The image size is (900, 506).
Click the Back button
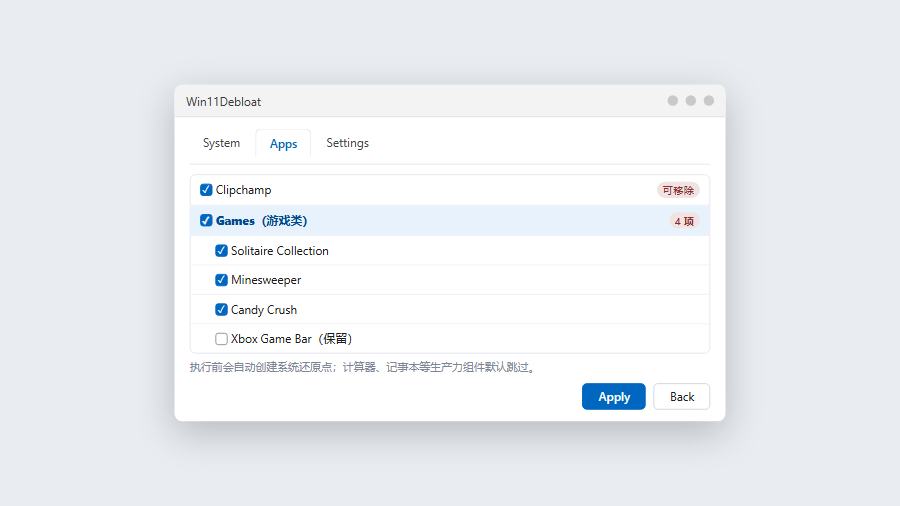(681, 396)
